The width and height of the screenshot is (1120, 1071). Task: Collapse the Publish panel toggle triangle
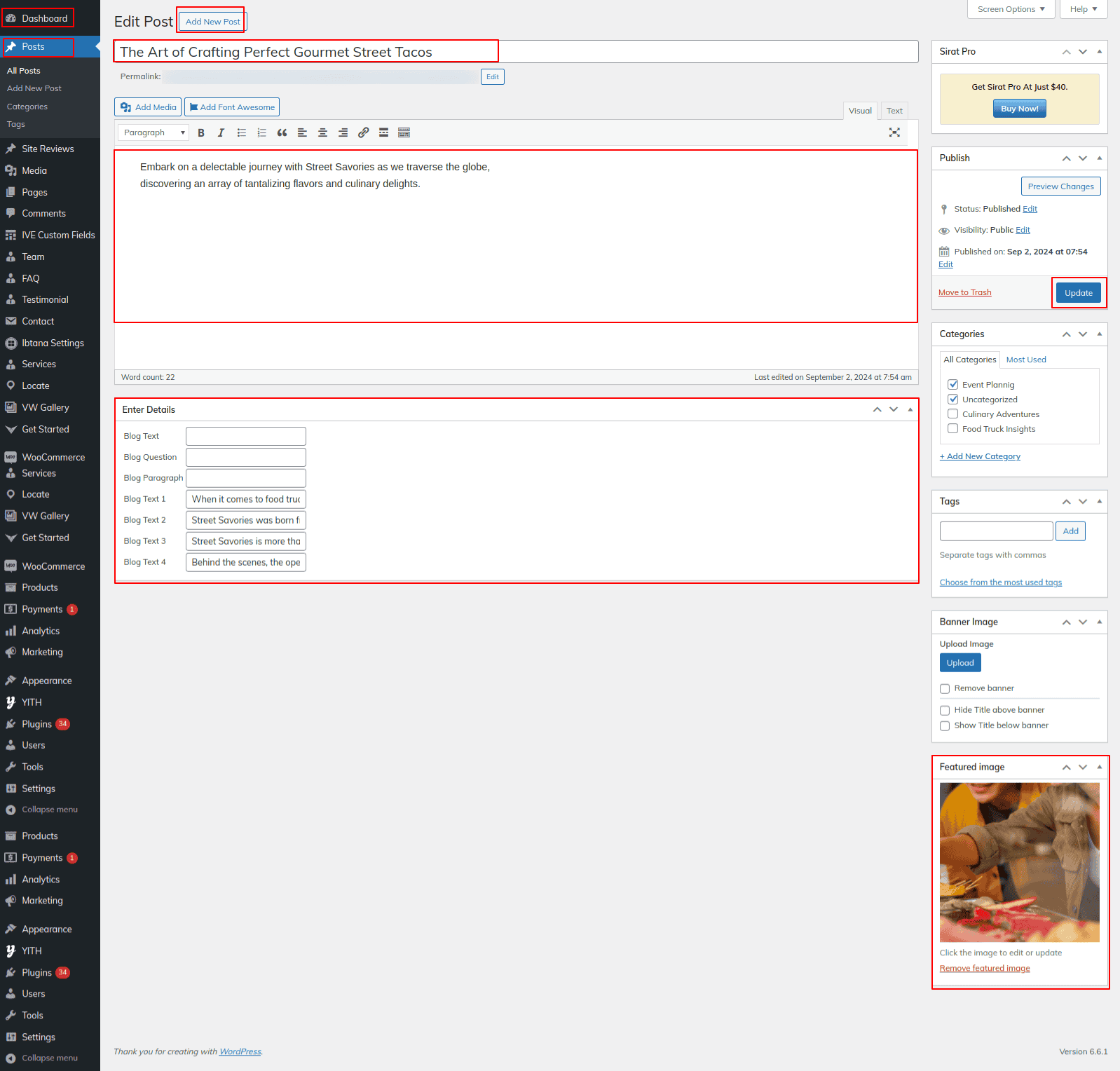click(1099, 158)
